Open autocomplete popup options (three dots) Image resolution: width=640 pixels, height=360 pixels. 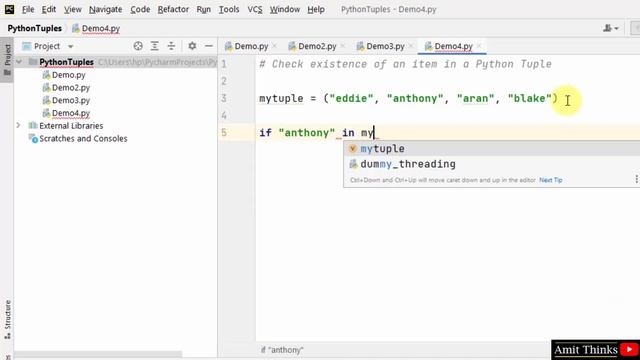636,179
